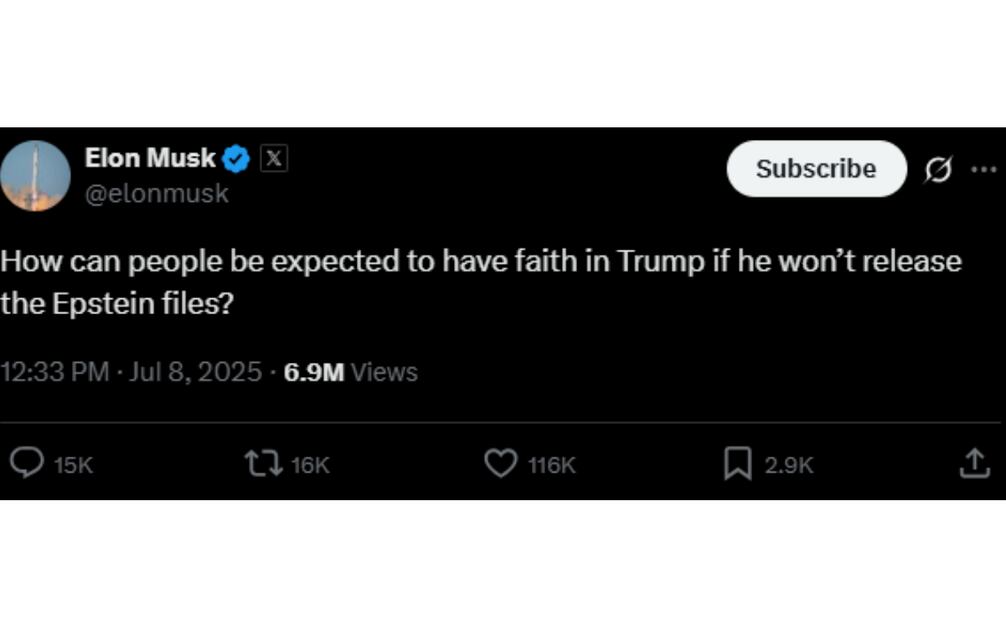Click the 12:33 PM timestamp

(54, 372)
